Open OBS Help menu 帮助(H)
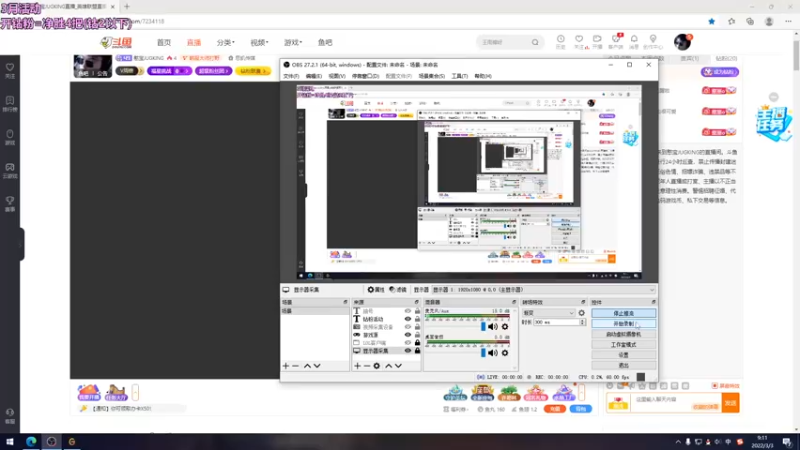The width and height of the screenshot is (800, 450). pyautogui.click(x=483, y=76)
